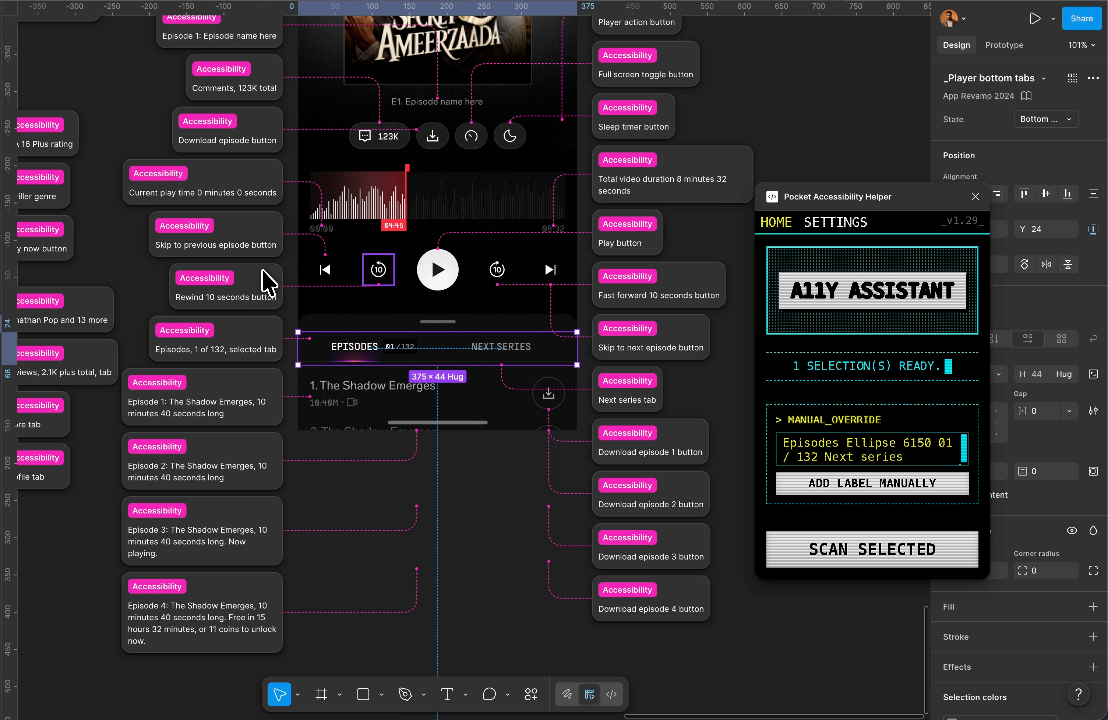Toggle layer visibility eye icon
This screenshot has width=1108, height=720.
coord(1072,531)
